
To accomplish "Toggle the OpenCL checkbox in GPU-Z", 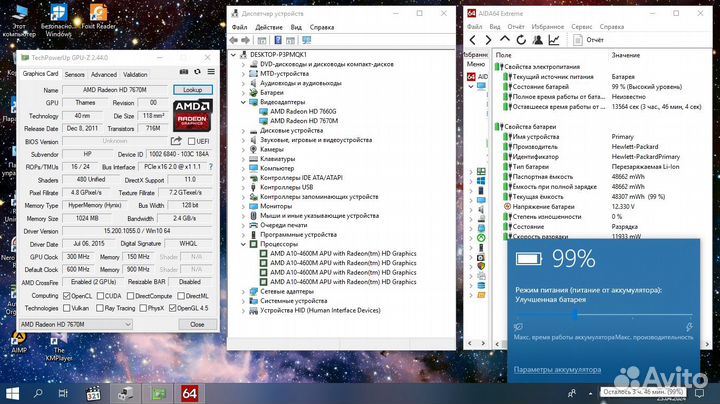I will tap(67, 296).
